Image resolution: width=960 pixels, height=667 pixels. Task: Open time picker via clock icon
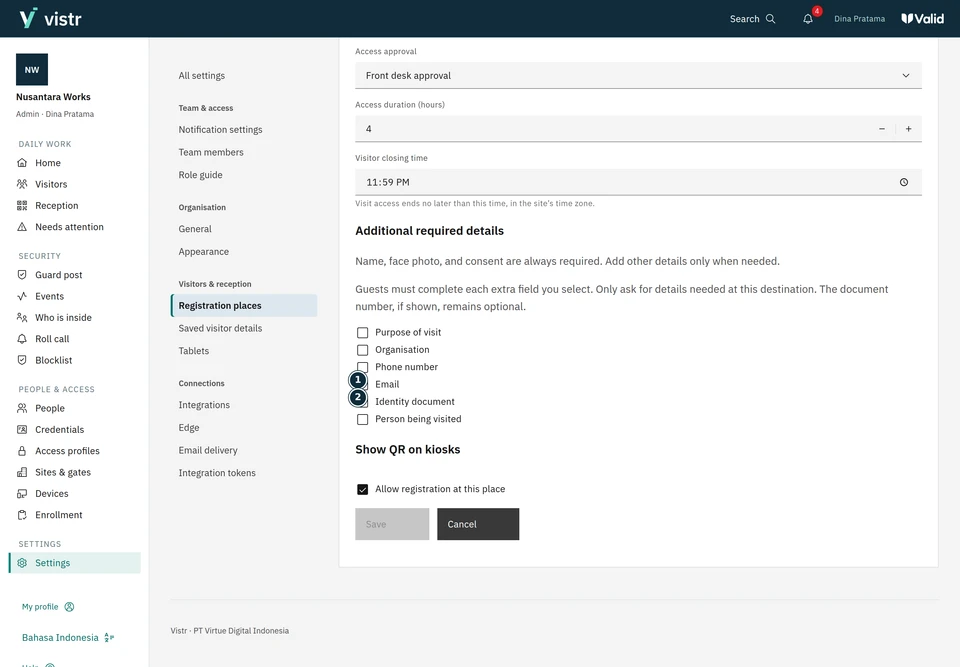click(x=904, y=183)
